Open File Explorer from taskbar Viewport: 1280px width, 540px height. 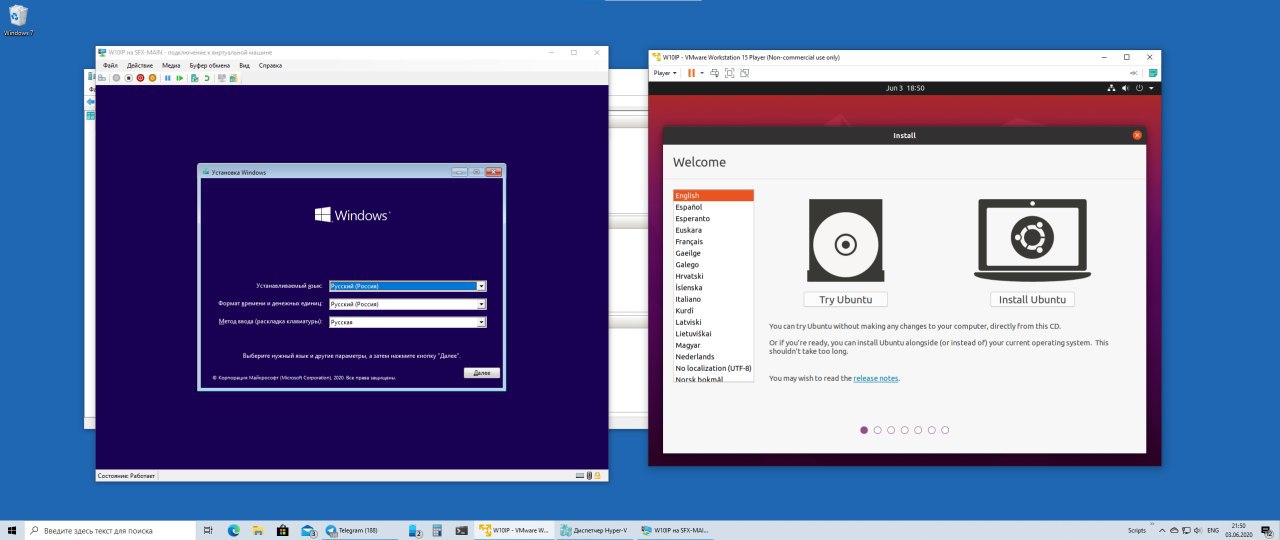258,530
